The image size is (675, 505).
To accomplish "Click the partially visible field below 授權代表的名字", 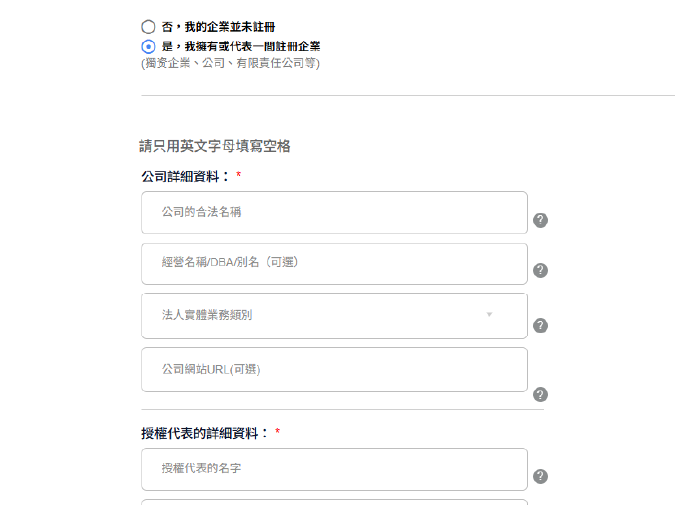I will [x=334, y=501].
